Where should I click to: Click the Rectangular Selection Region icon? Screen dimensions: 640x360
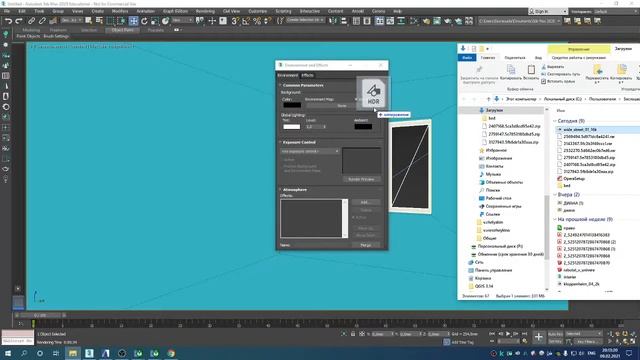pyautogui.click(x=111, y=21)
